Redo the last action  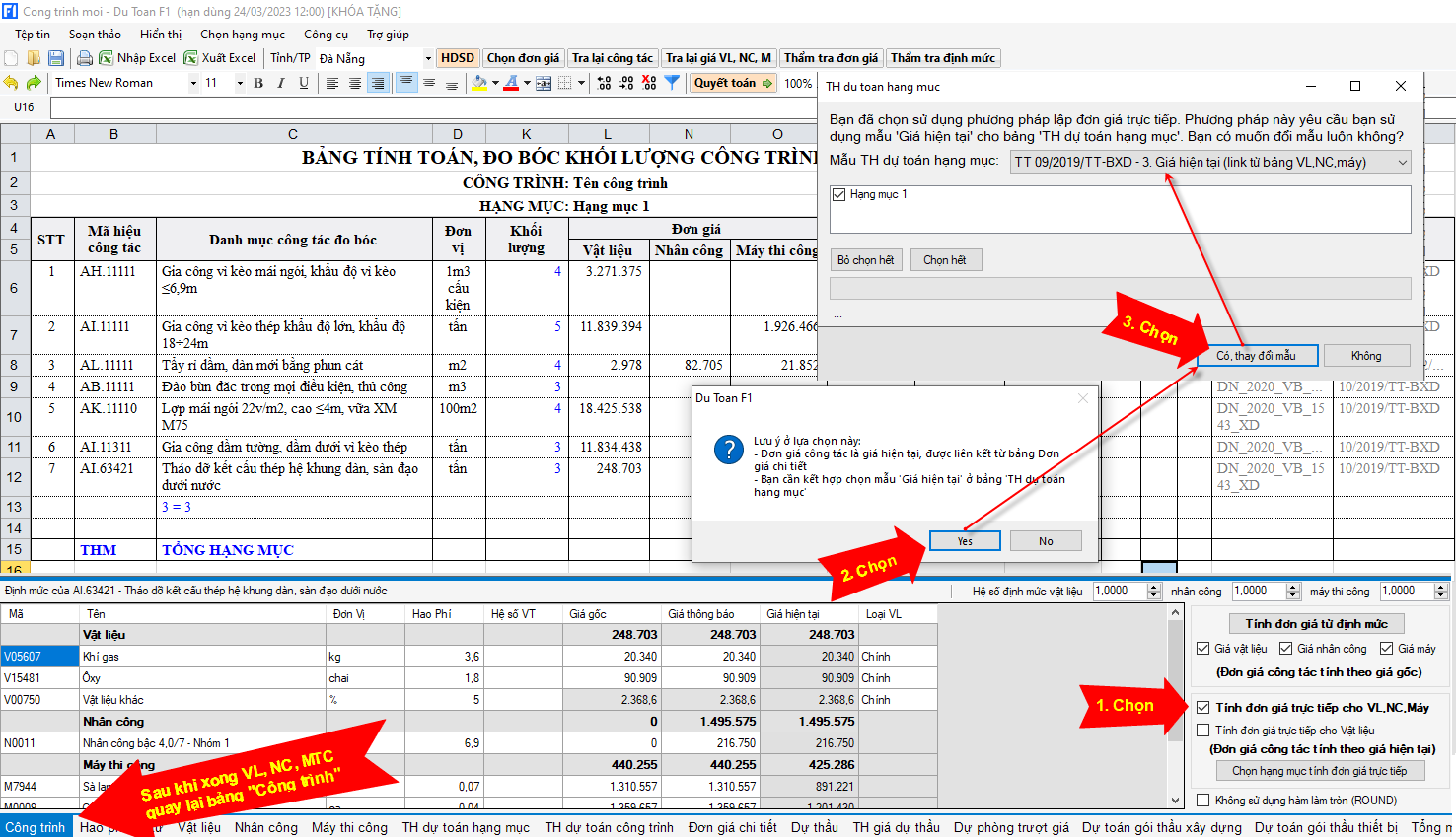pyautogui.click(x=34, y=83)
